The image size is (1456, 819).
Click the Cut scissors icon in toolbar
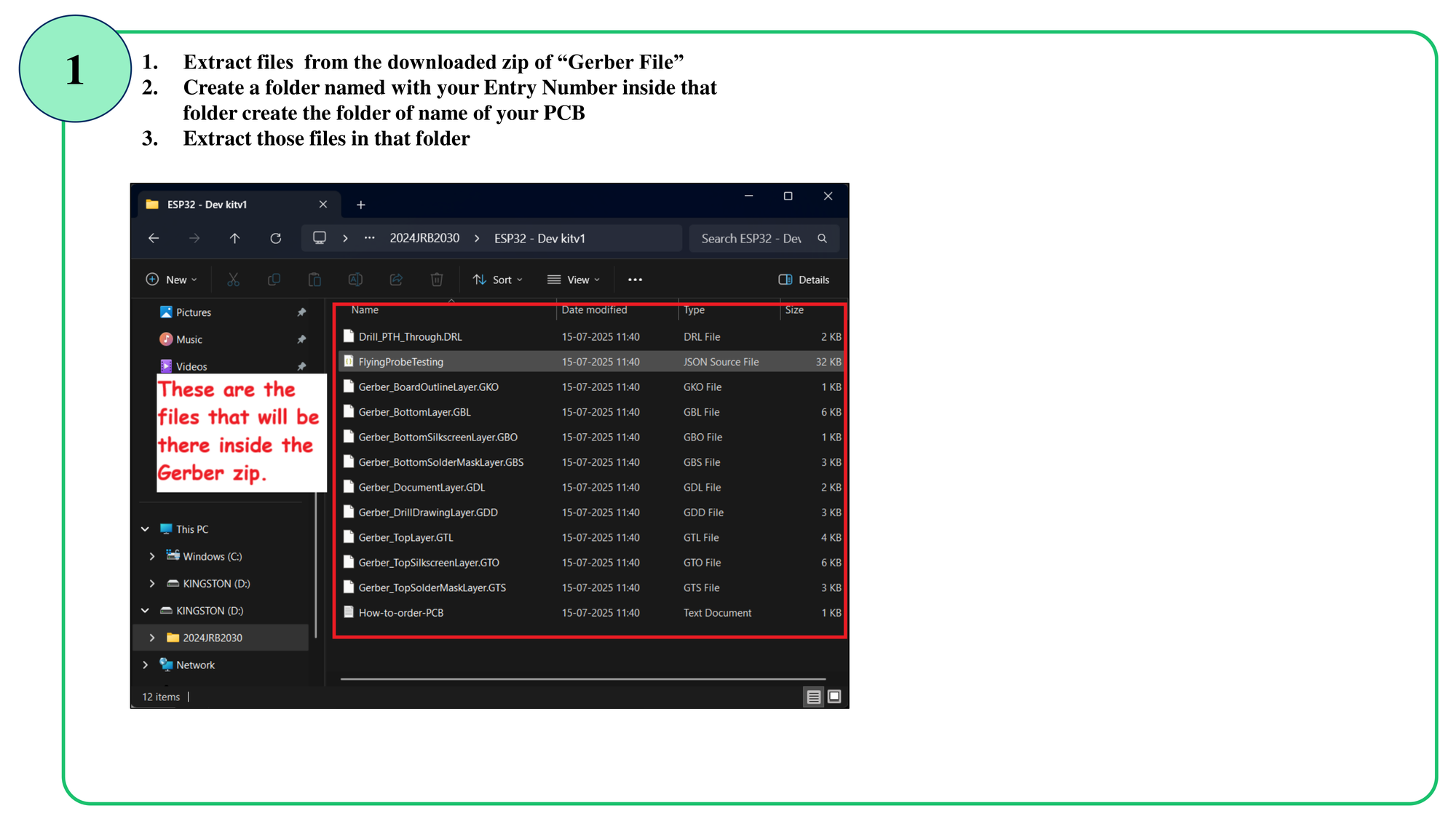coord(233,280)
